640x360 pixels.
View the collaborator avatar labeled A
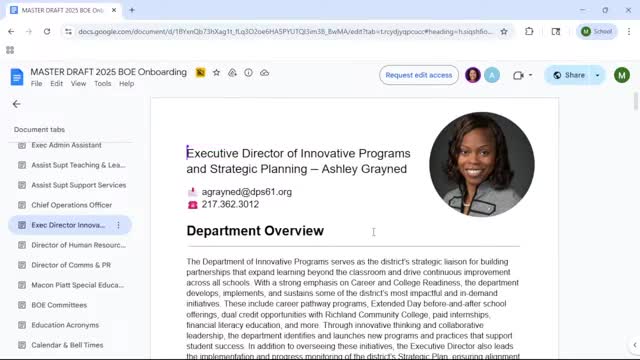pos(492,75)
